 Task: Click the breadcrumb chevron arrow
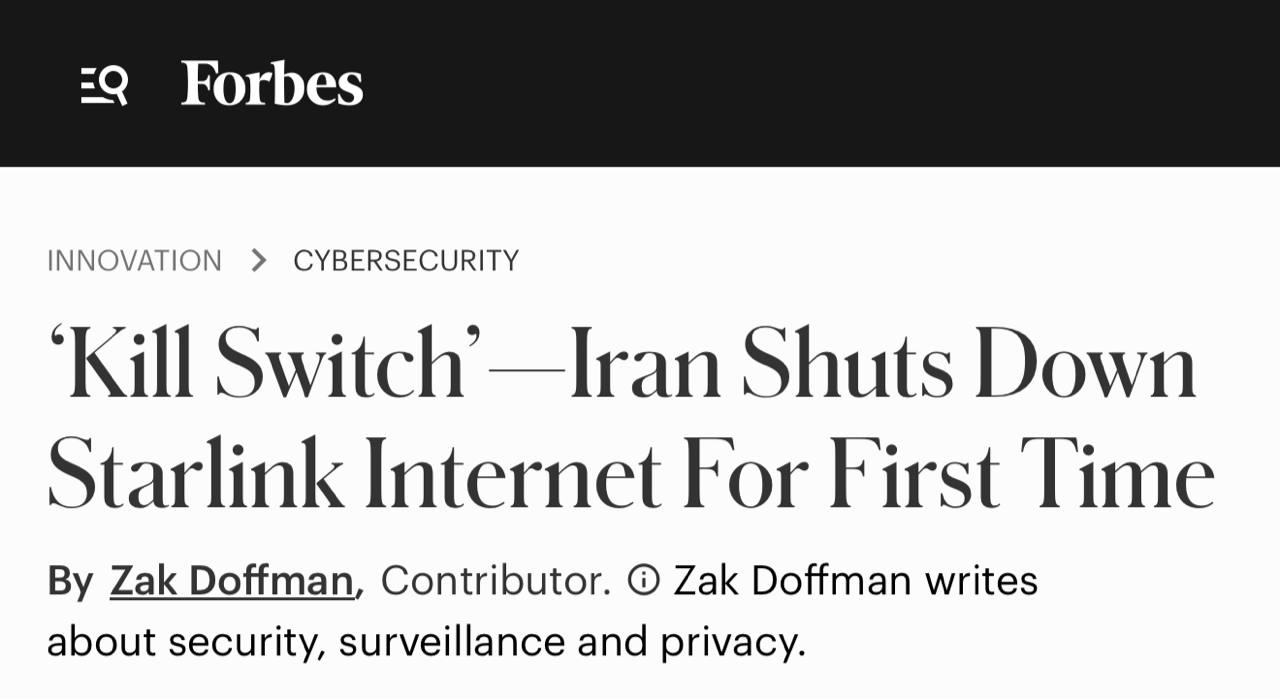coord(259,261)
